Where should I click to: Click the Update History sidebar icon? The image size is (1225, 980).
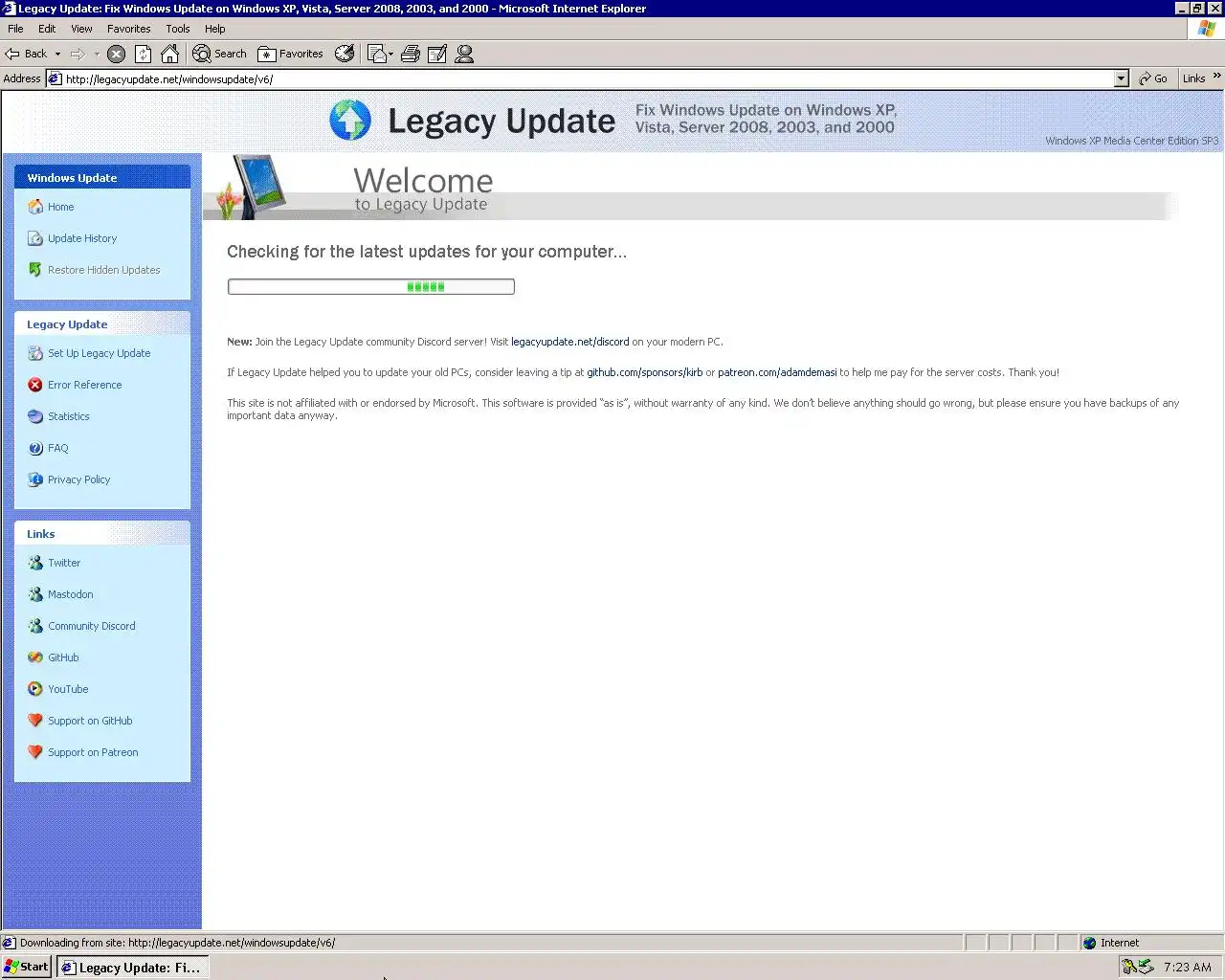(35, 238)
